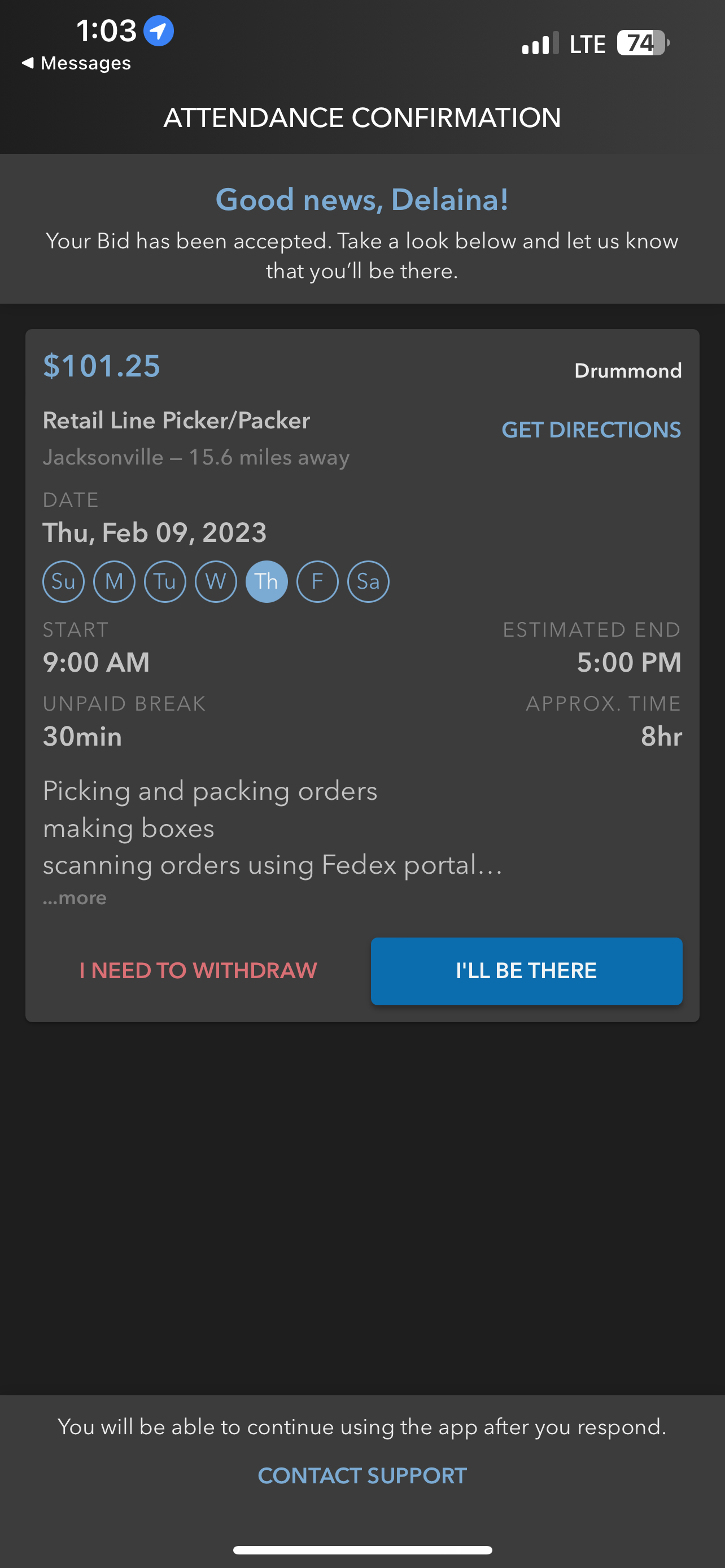
Task: Tap the back arrow to Messages
Action: click(x=28, y=63)
